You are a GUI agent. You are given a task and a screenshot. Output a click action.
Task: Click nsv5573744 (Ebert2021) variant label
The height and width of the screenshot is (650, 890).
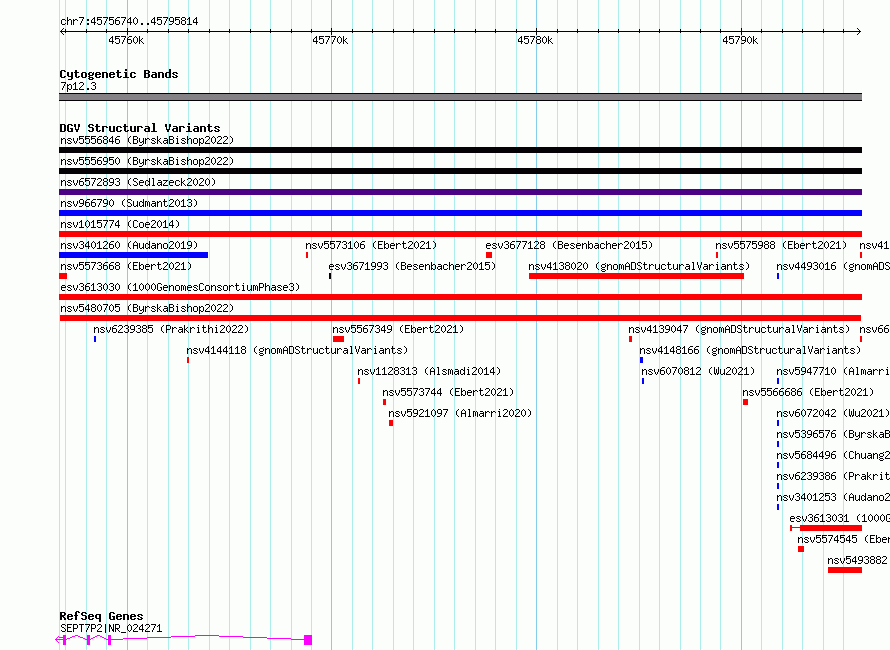[x=448, y=392]
